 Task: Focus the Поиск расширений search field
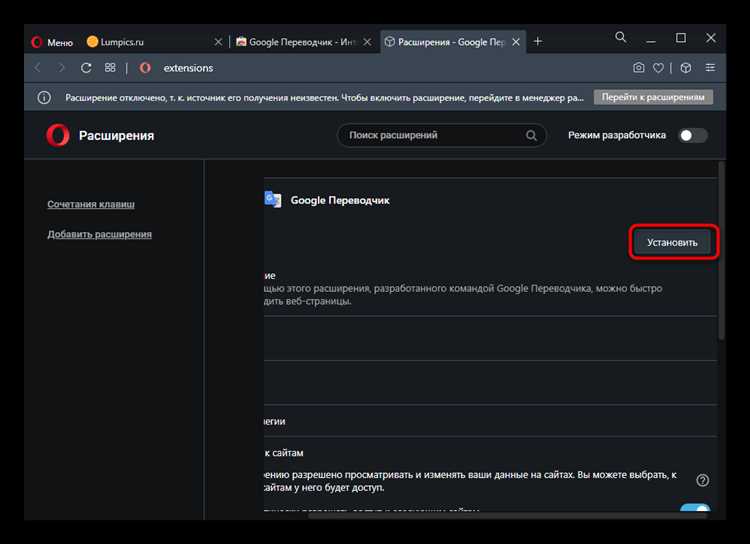click(x=441, y=135)
